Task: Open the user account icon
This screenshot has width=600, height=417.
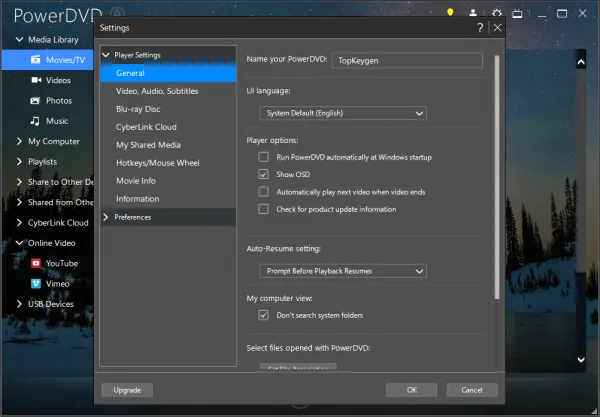Action: point(473,13)
